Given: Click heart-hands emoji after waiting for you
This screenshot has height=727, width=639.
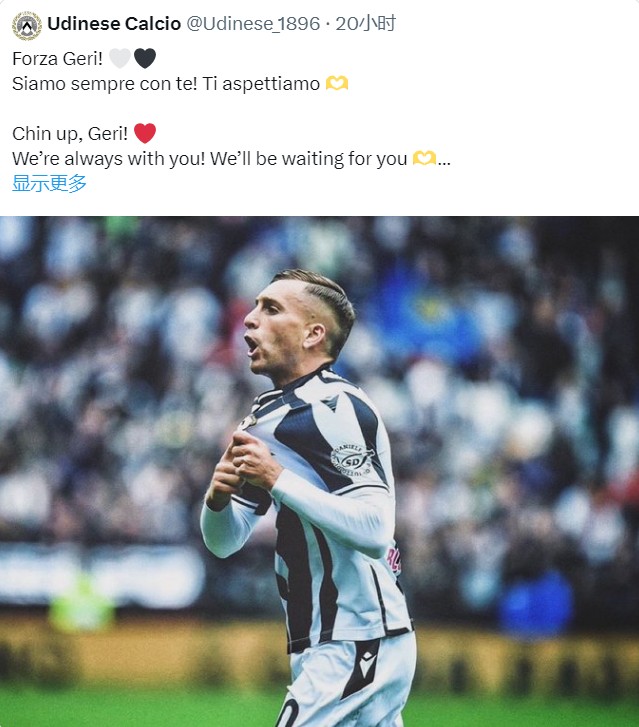Looking at the screenshot, I should (424, 159).
